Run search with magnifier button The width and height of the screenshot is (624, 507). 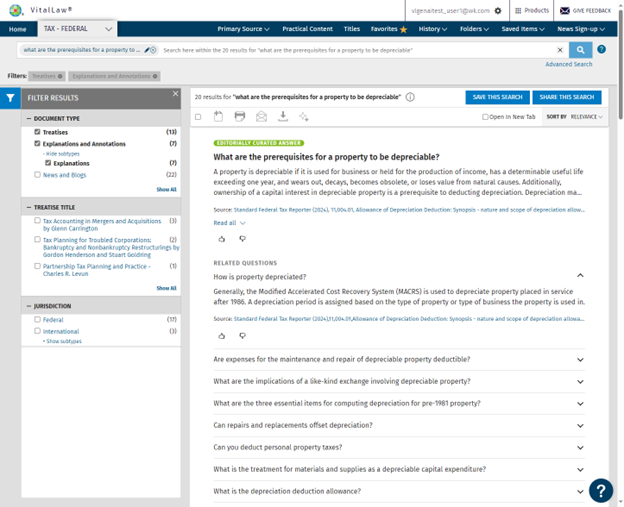pyautogui.click(x=581, y=50)
